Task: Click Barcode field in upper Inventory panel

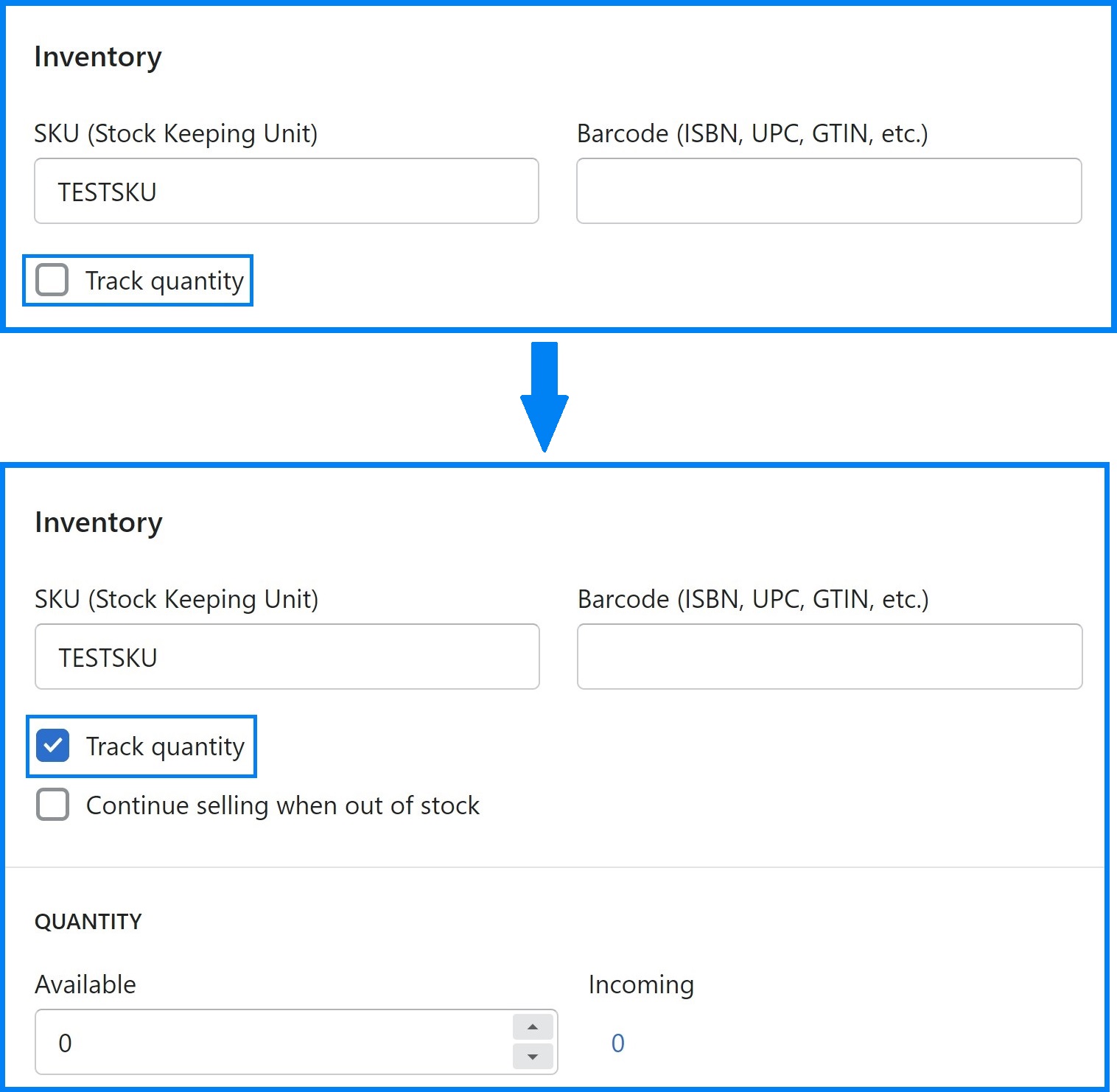Action: pos(829,191)
